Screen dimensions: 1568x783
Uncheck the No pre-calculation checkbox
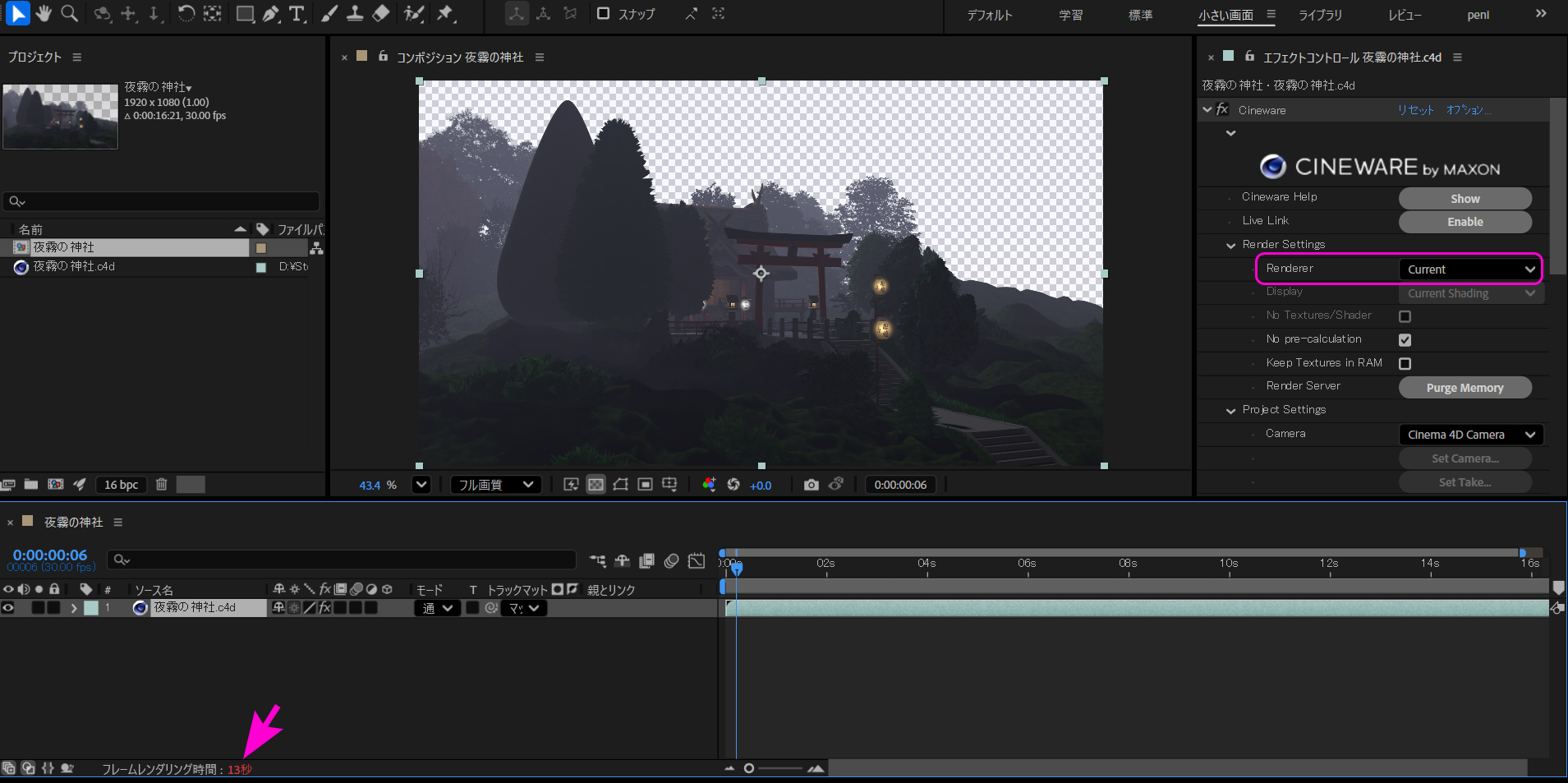click(x=1405, y=340)
